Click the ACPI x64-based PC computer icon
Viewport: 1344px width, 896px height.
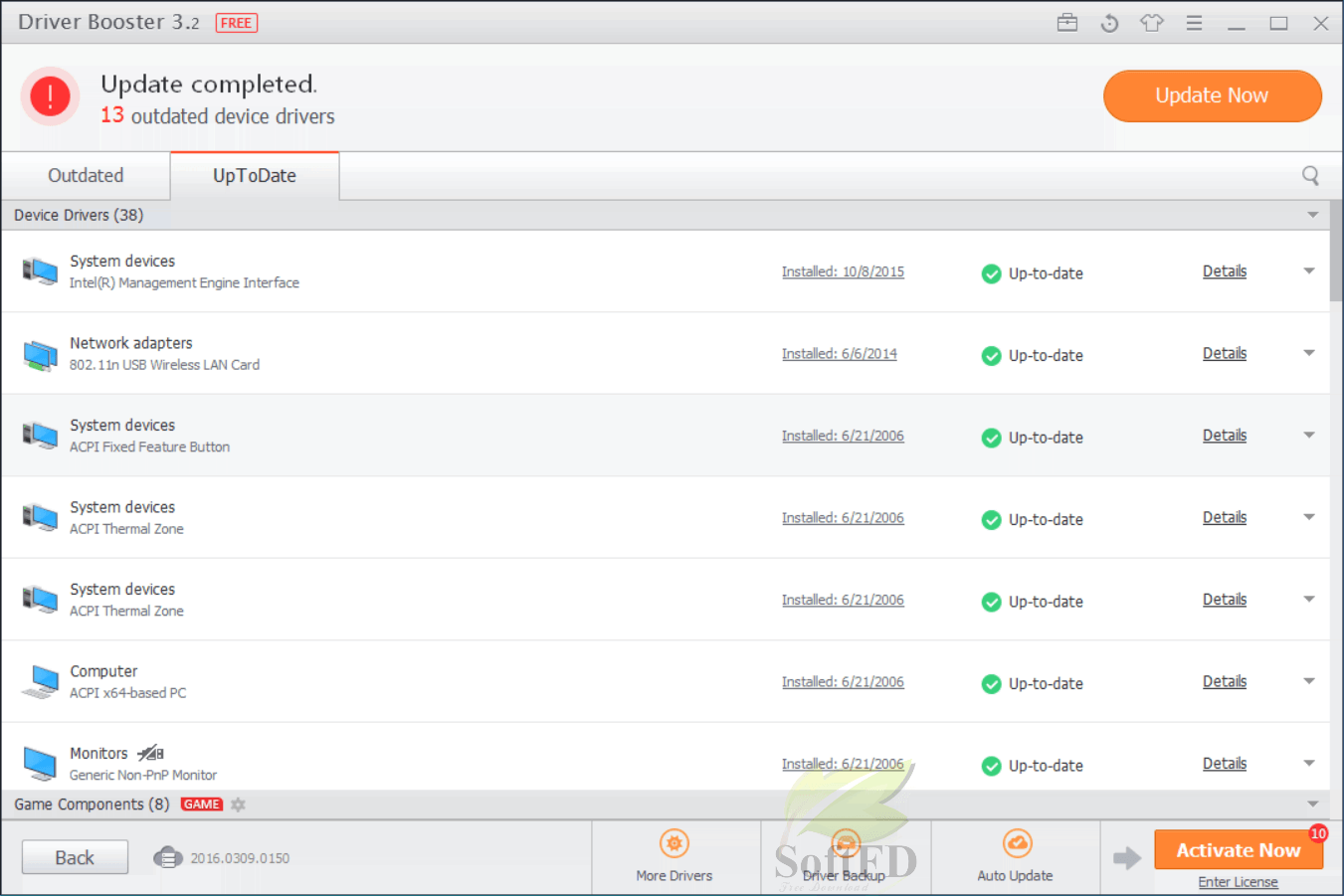41,681
